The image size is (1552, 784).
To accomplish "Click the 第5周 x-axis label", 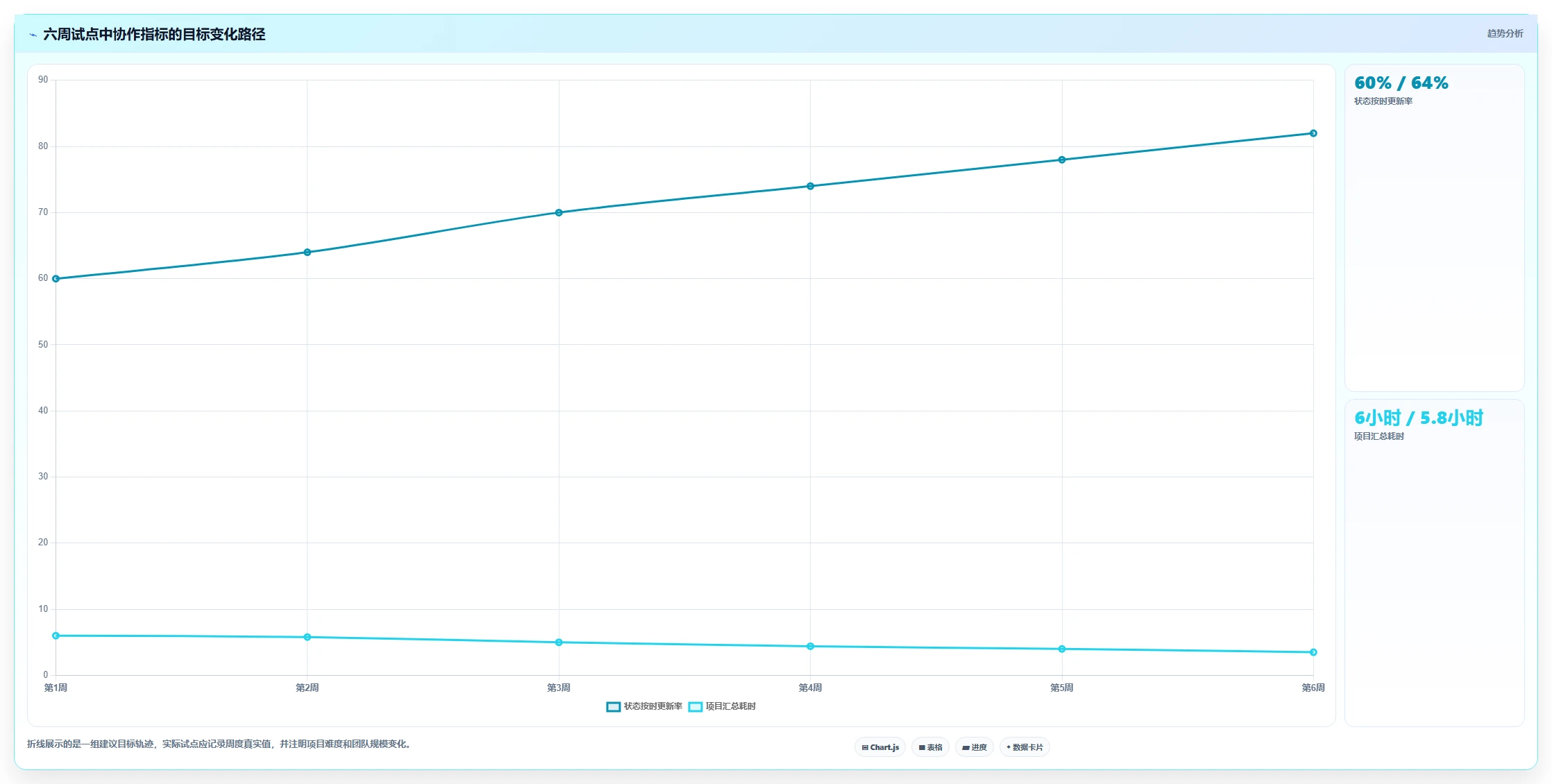I will [1062, 688].
